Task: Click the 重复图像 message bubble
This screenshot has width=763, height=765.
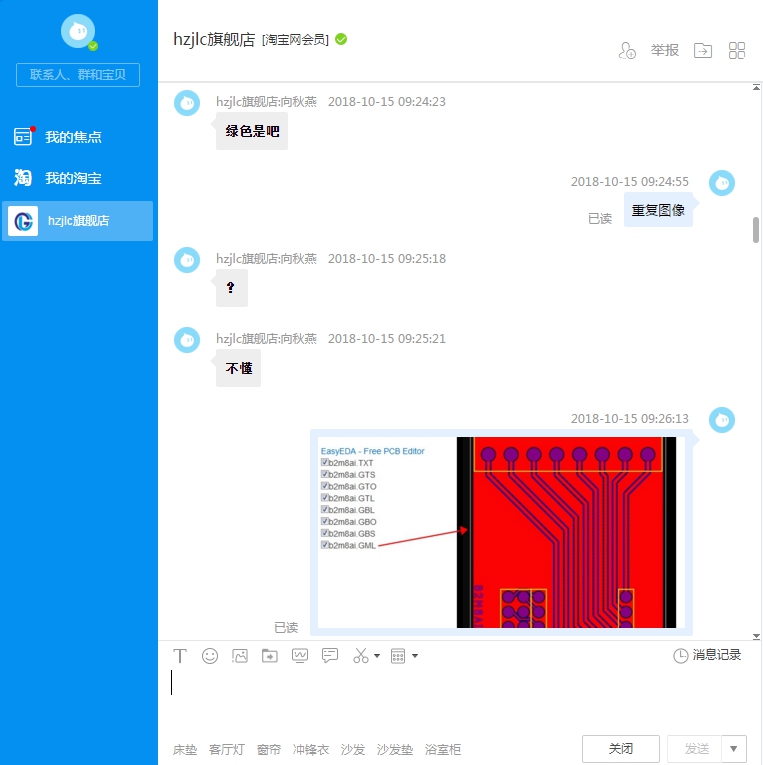Action: tap(658, 210)
